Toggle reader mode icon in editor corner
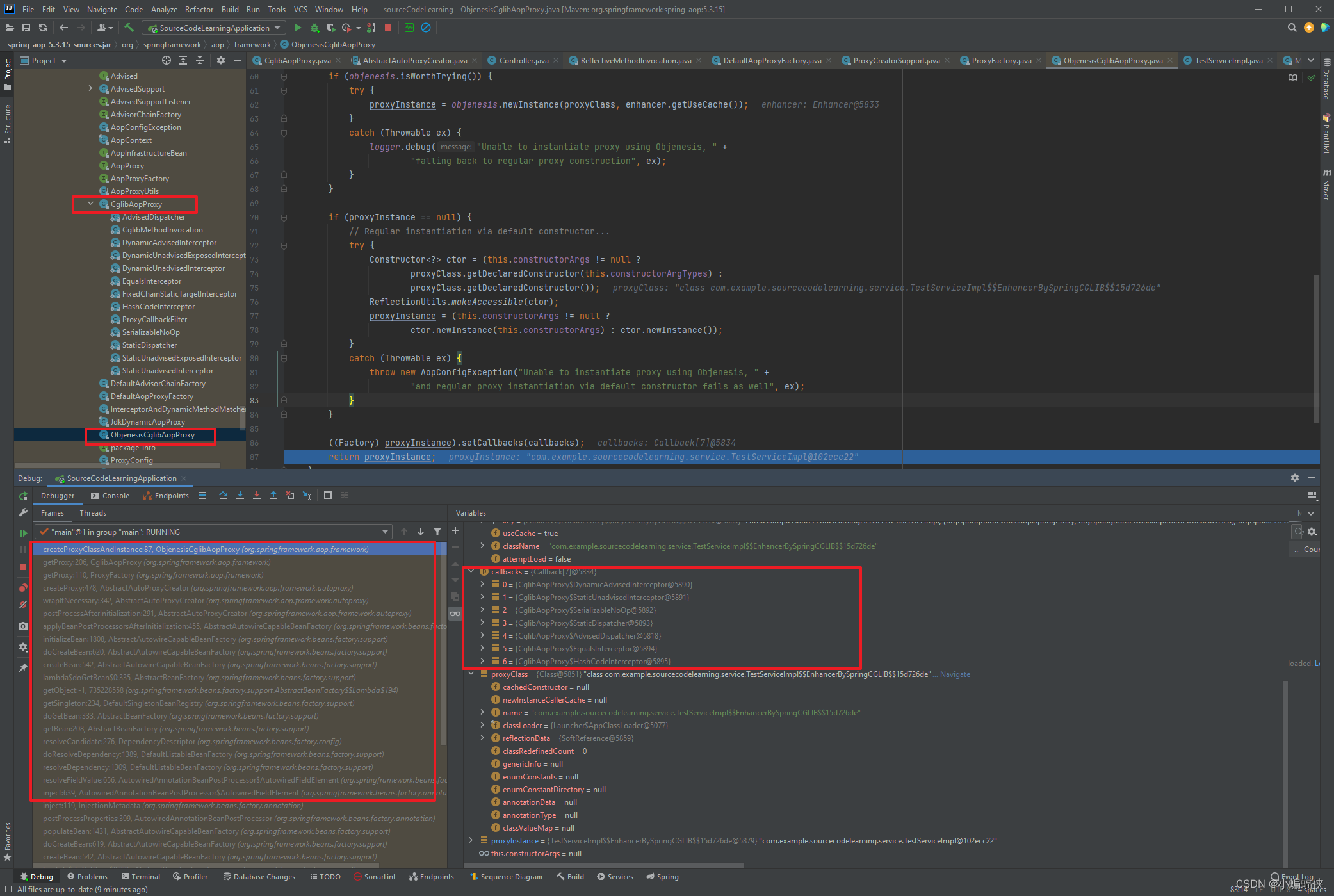The width and height of the screenshot is (1334, 896). (x=1292, y=77)
